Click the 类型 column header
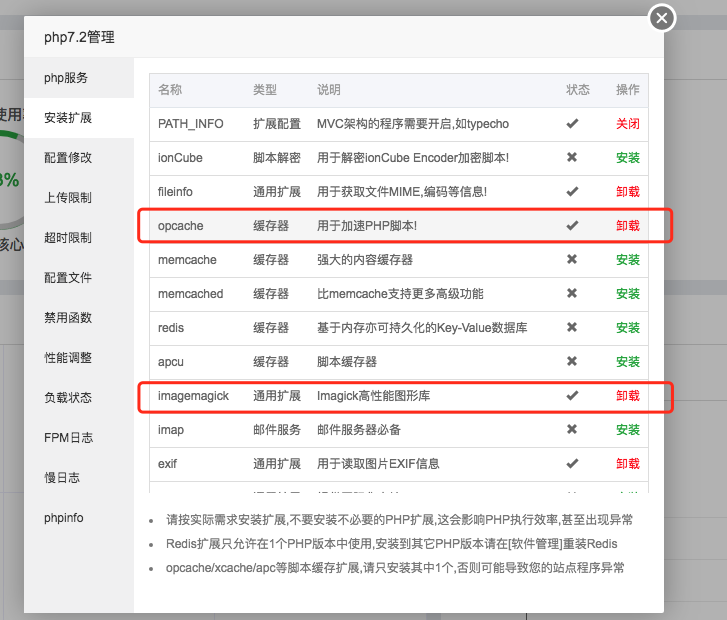727x620 pixels. (265, 90)
